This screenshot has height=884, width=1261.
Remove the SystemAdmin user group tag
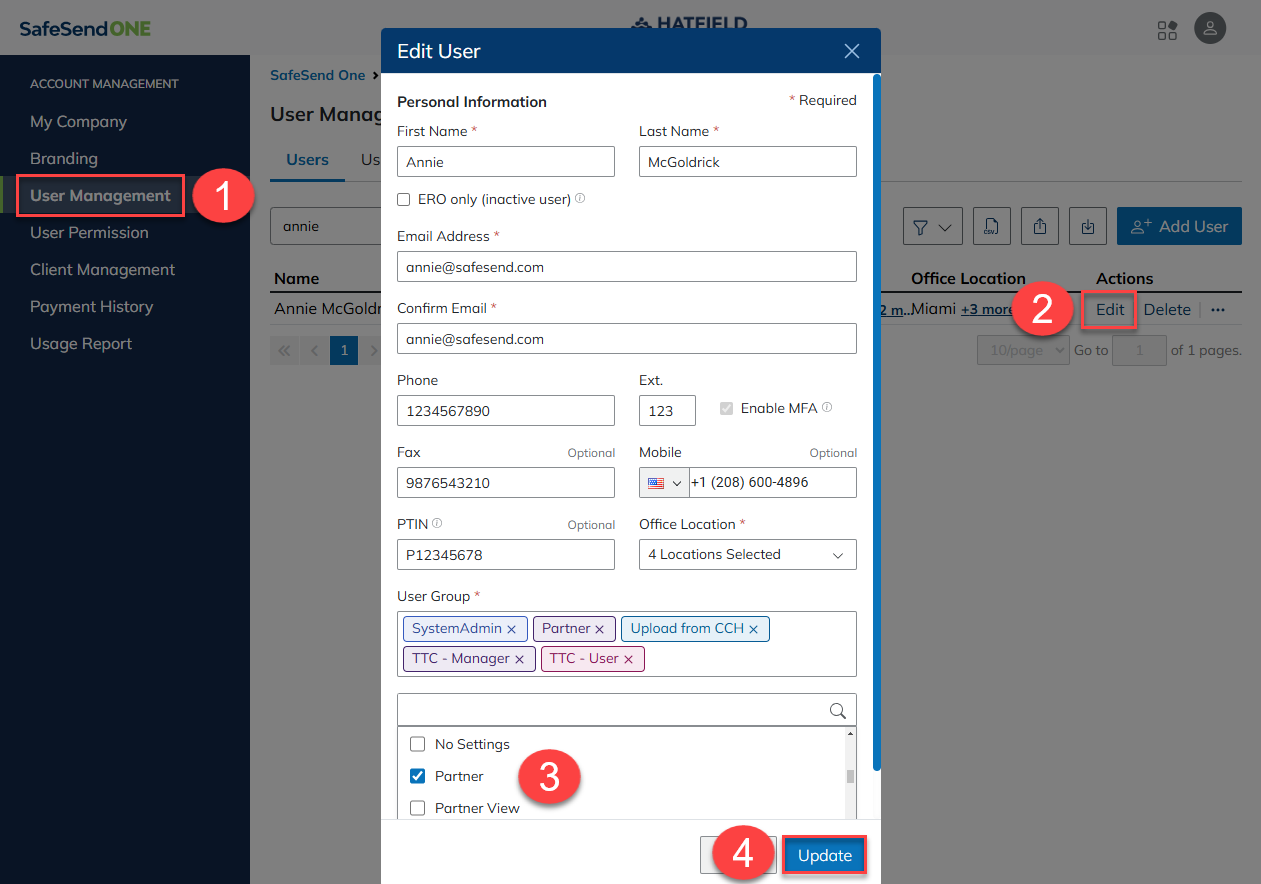point(511,629)
